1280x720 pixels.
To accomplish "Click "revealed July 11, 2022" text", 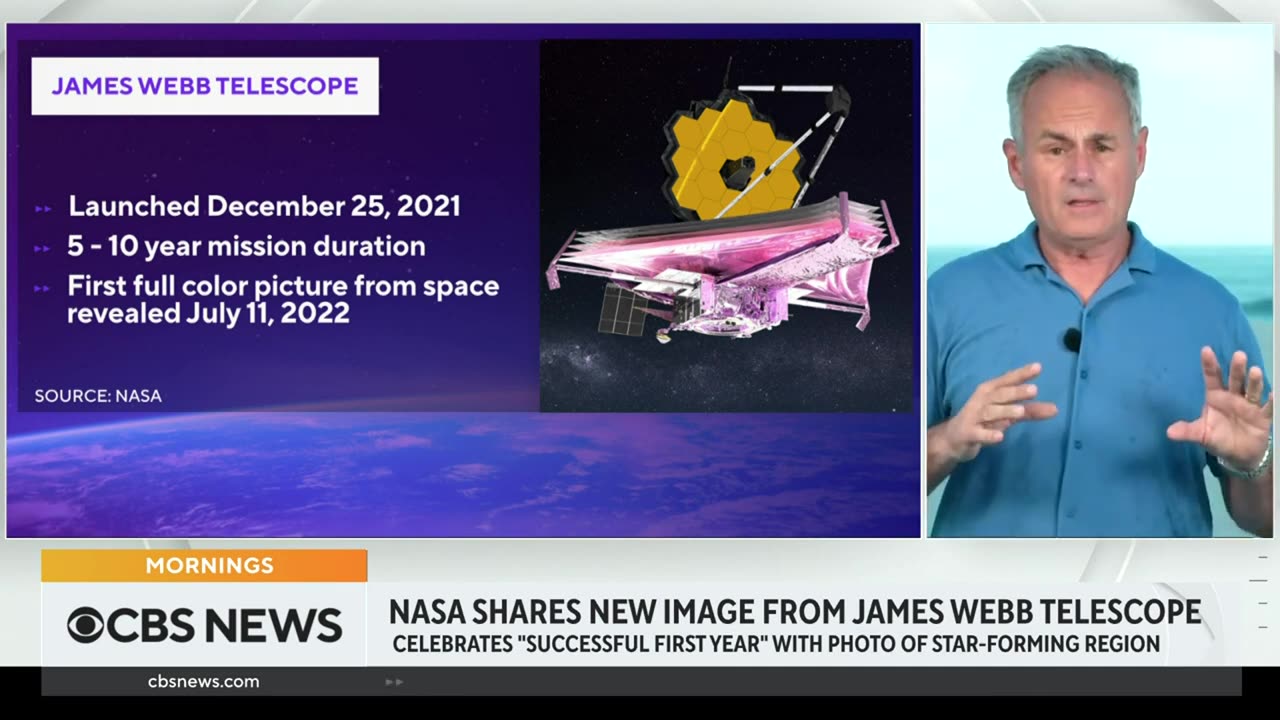I will point(208,313).
